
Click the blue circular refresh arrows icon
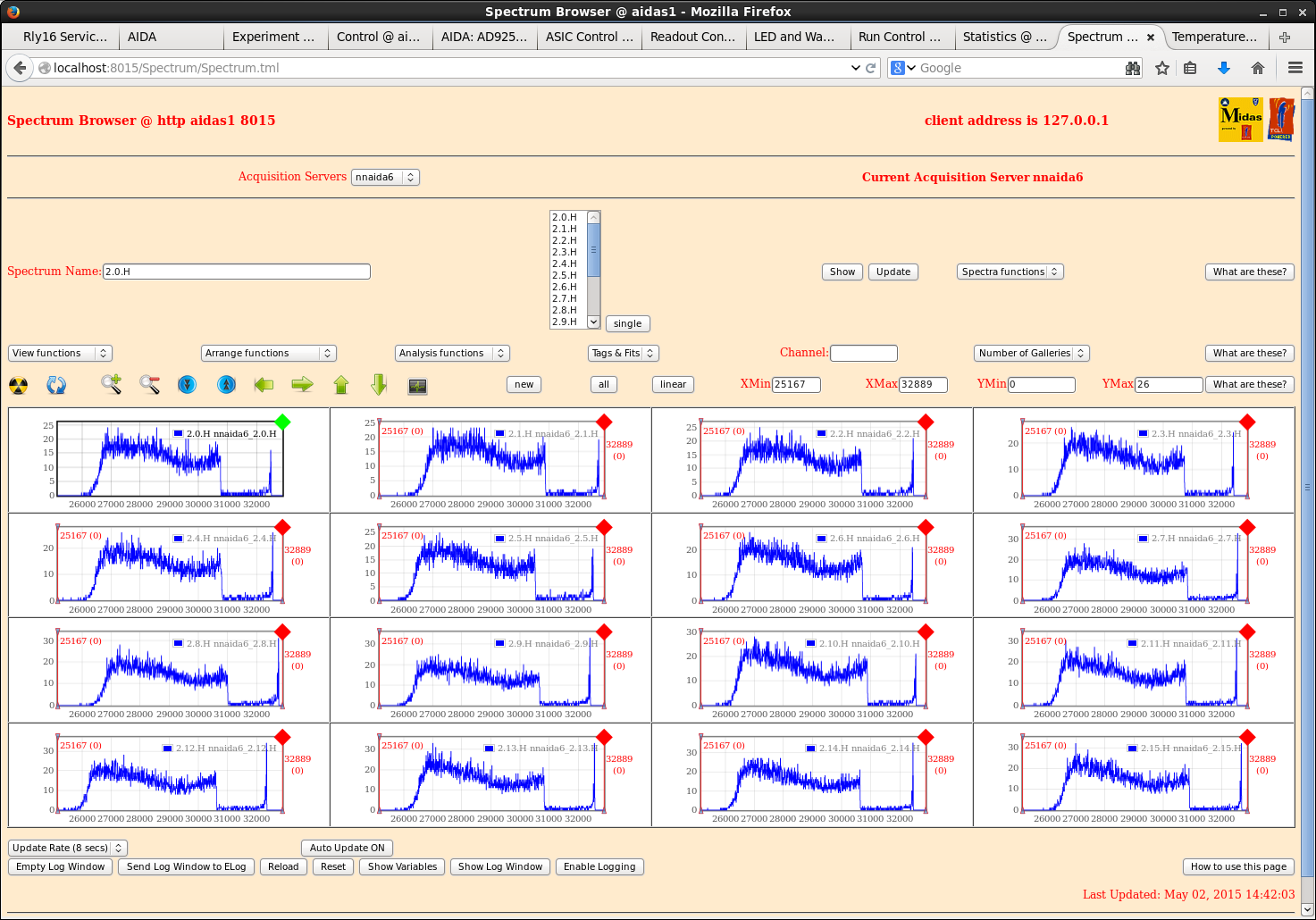[x=56, y=385]
